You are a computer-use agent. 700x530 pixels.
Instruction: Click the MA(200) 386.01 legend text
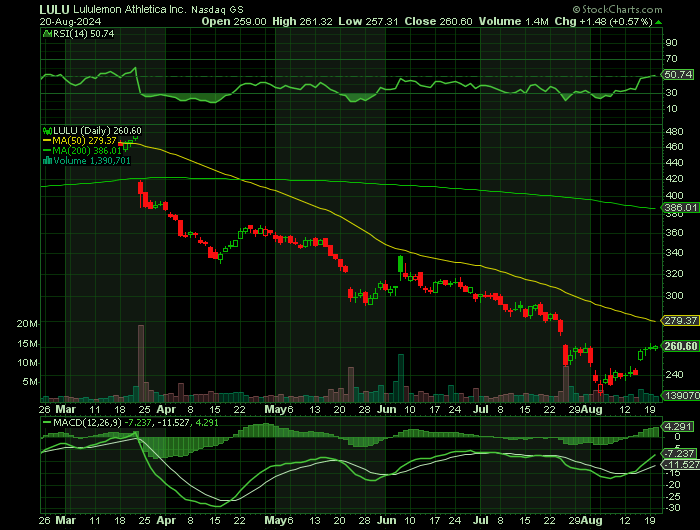[x=87, y=151]
